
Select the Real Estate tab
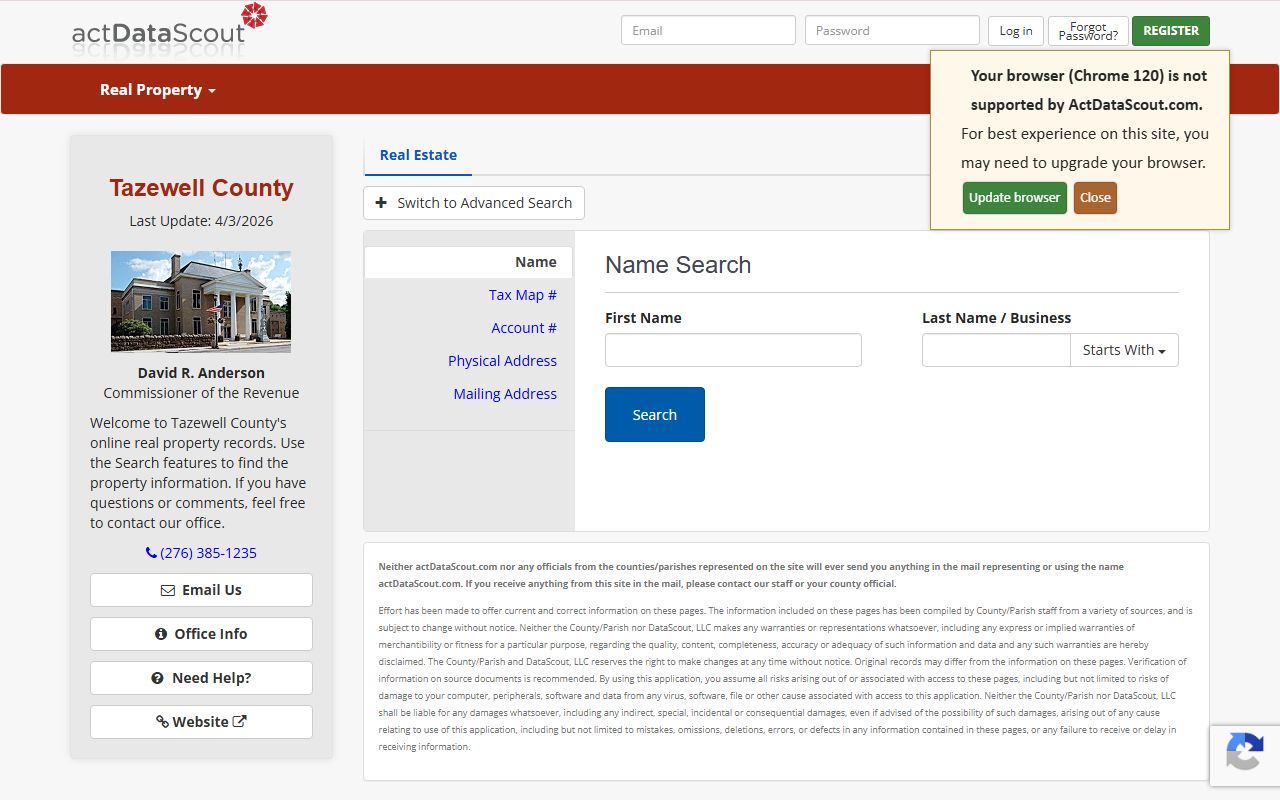pos(418,155)
